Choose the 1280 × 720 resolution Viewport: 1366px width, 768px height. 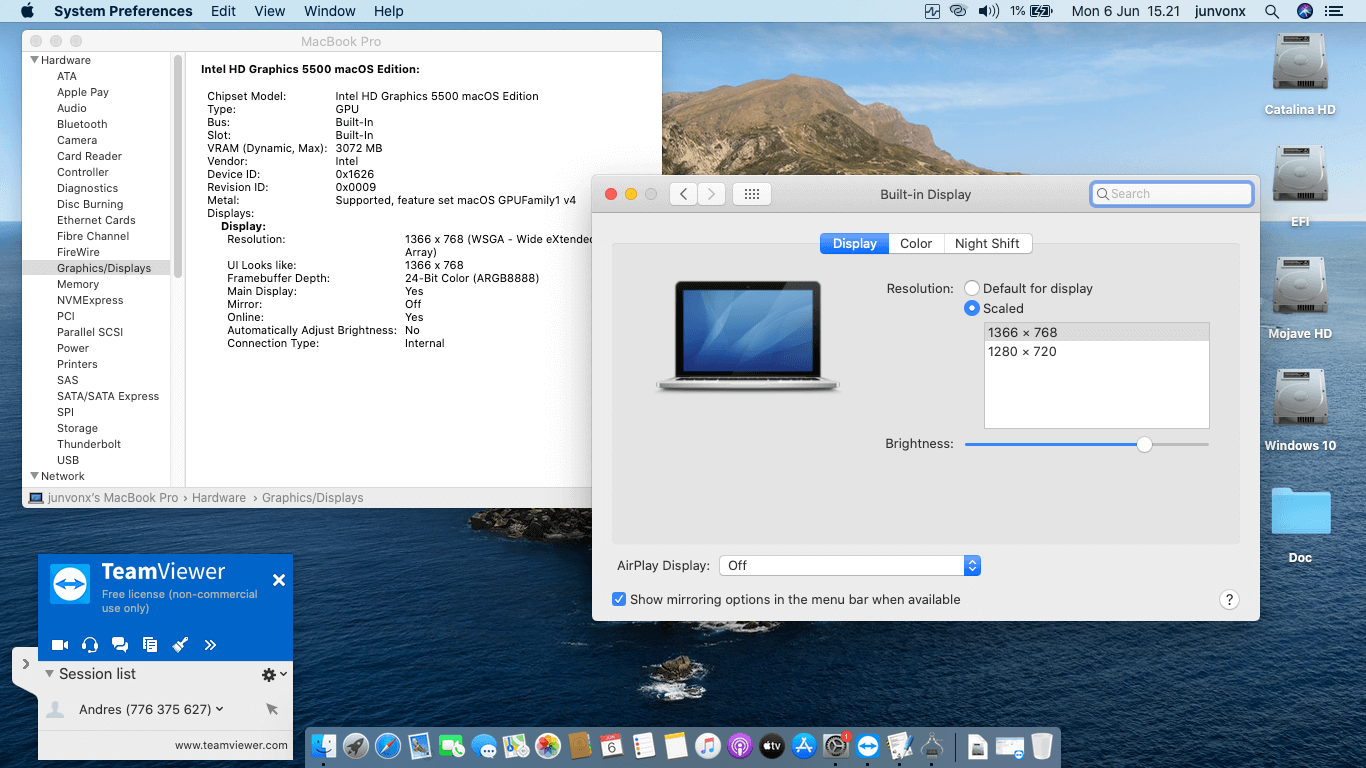[x=1022, y=352]
